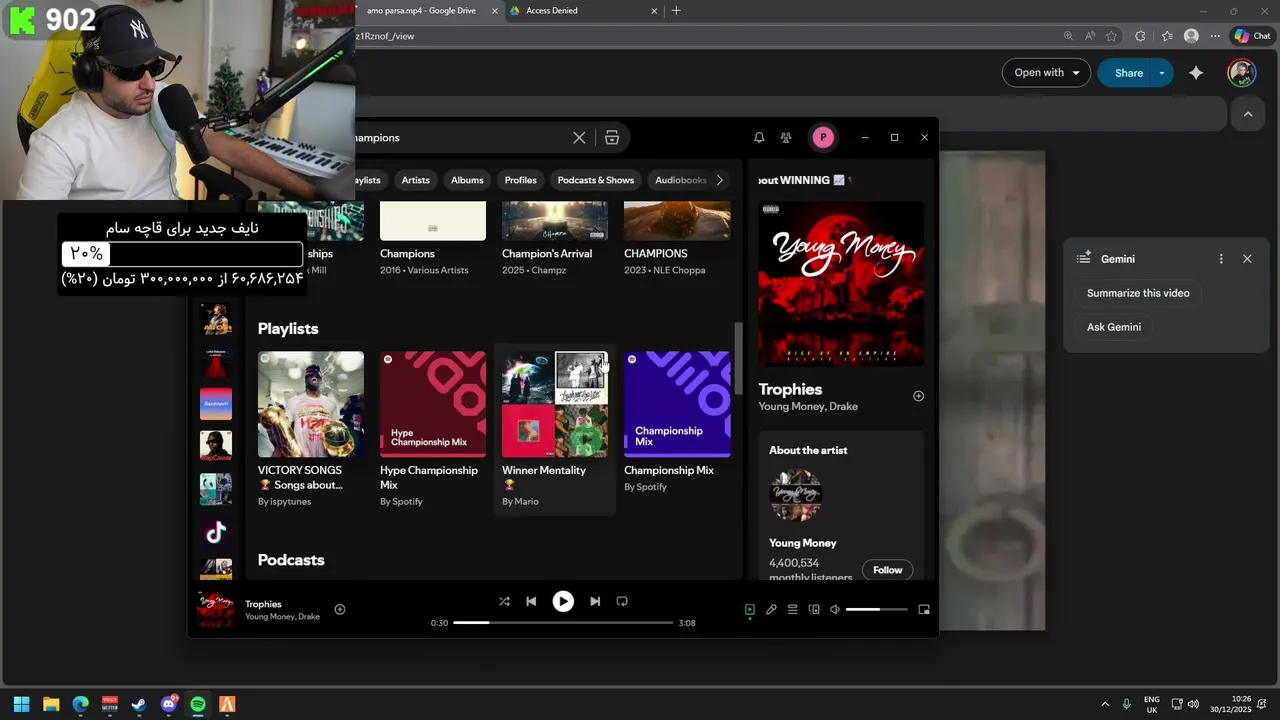Adjust the Spotify volume slider

pos(877,609)
